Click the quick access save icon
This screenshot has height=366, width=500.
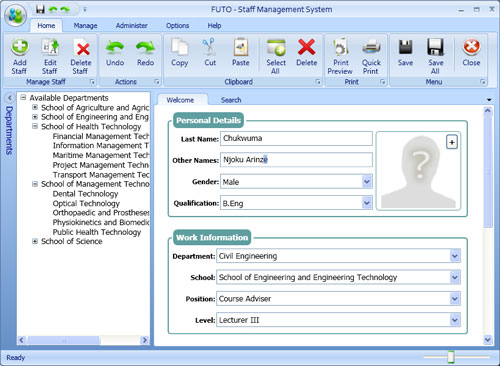(x=40, y=9)
